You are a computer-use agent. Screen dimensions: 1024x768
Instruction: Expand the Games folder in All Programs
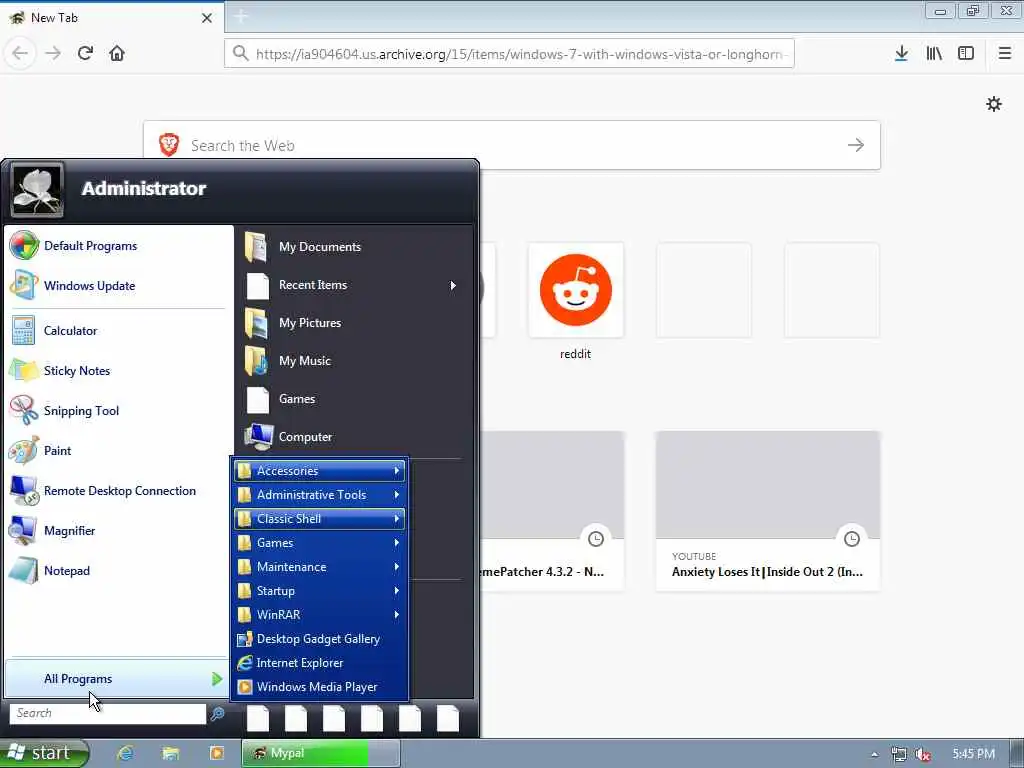click(x=319, y=543)
